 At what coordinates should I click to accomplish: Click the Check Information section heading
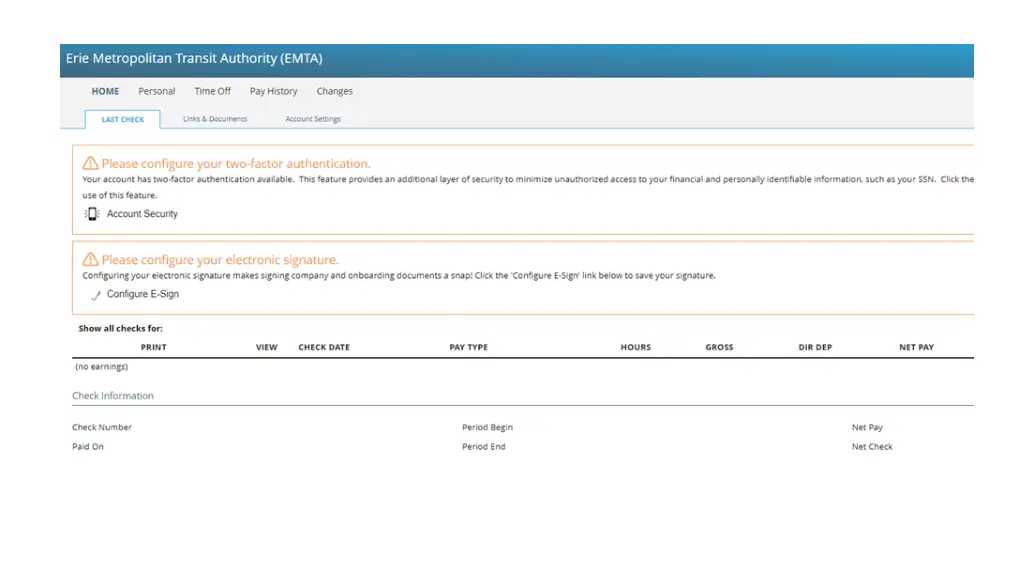coord(112,396)
